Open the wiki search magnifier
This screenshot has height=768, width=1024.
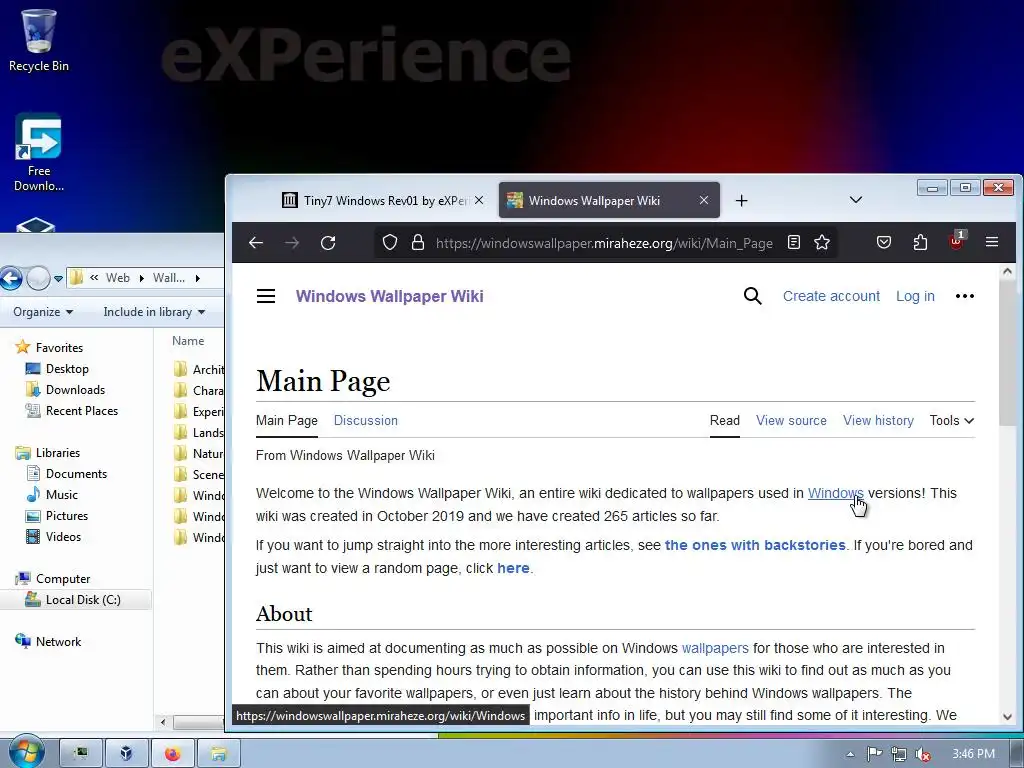point(752,296)
